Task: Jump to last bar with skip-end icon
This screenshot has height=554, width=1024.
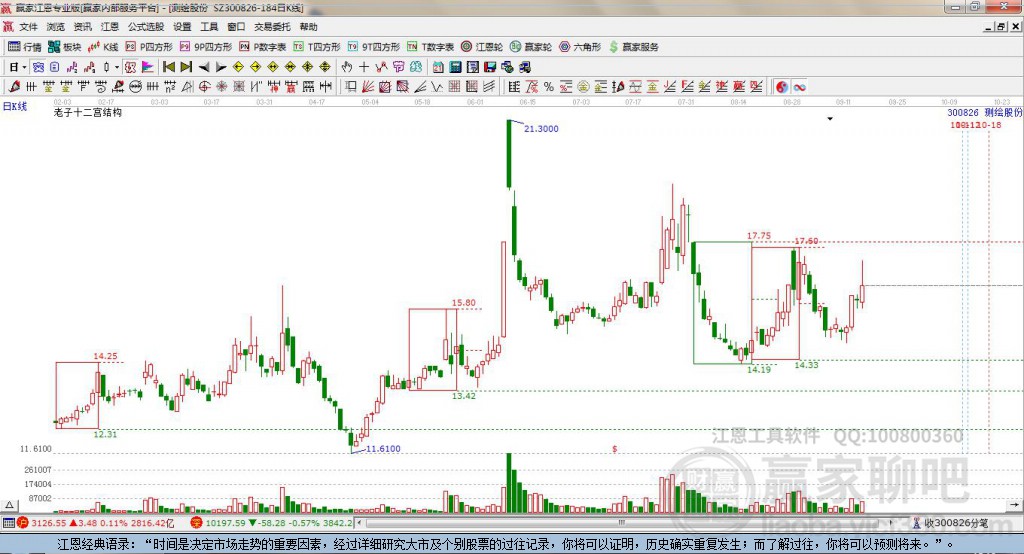Action: [x=186, y=67]
